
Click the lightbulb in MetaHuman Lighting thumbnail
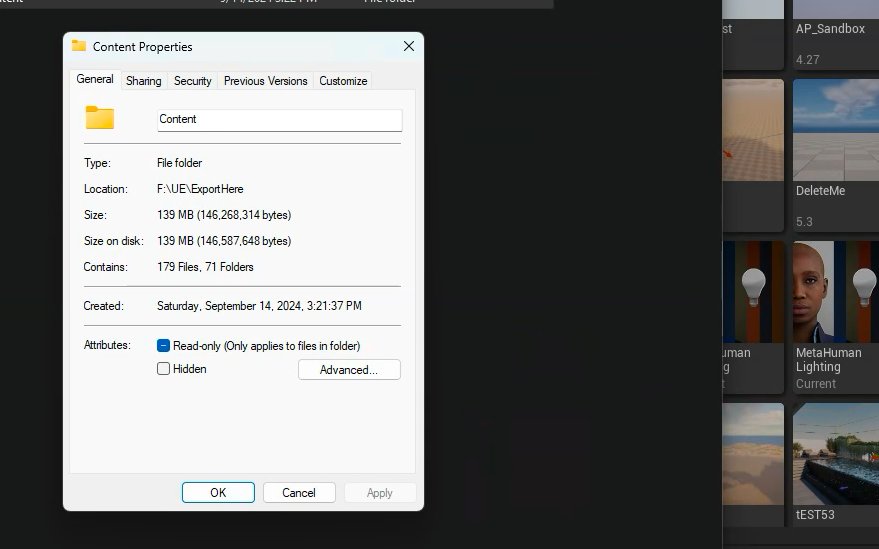(x=864, y=286)
